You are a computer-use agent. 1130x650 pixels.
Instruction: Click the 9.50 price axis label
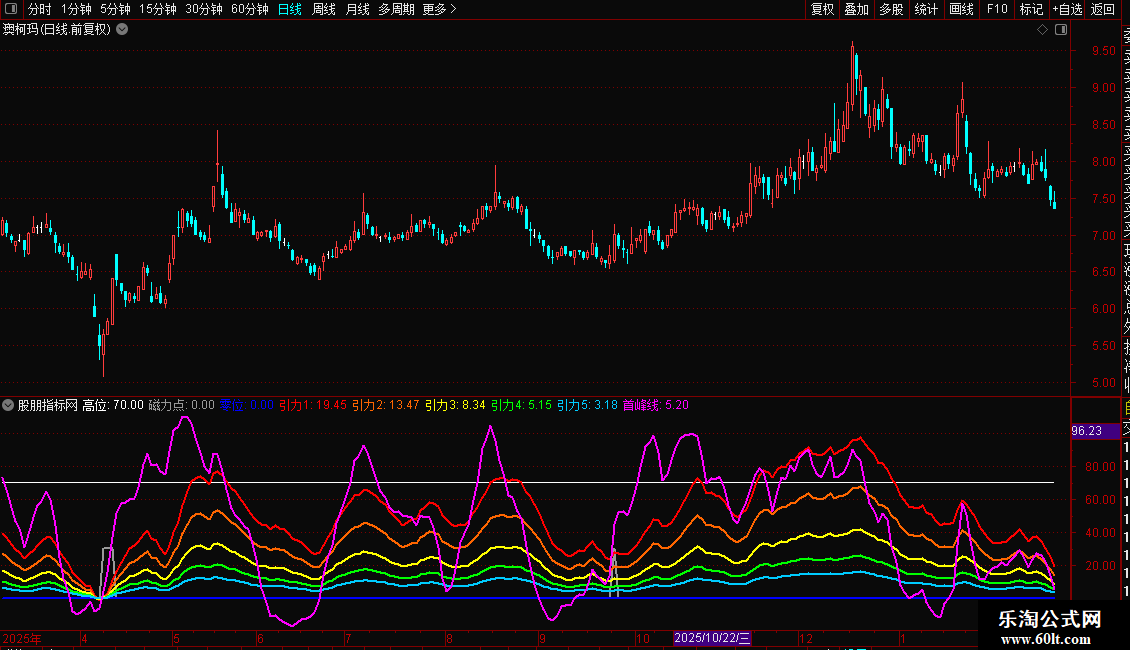[x=1103, y=51]
